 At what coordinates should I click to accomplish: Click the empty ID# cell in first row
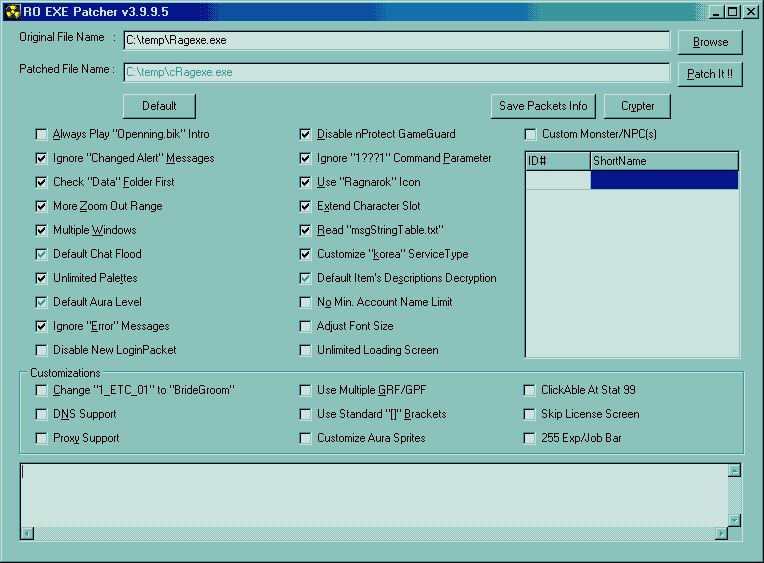558,180
